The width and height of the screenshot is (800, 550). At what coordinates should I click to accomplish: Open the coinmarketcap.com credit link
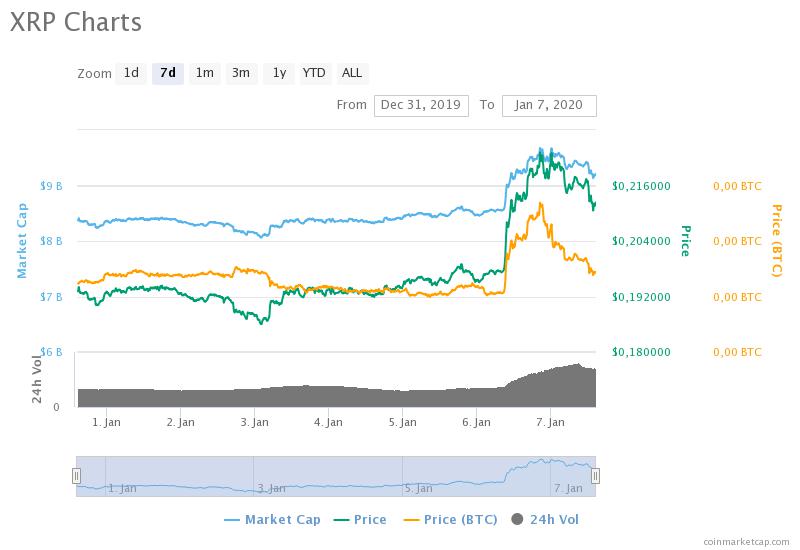[746, 541]
